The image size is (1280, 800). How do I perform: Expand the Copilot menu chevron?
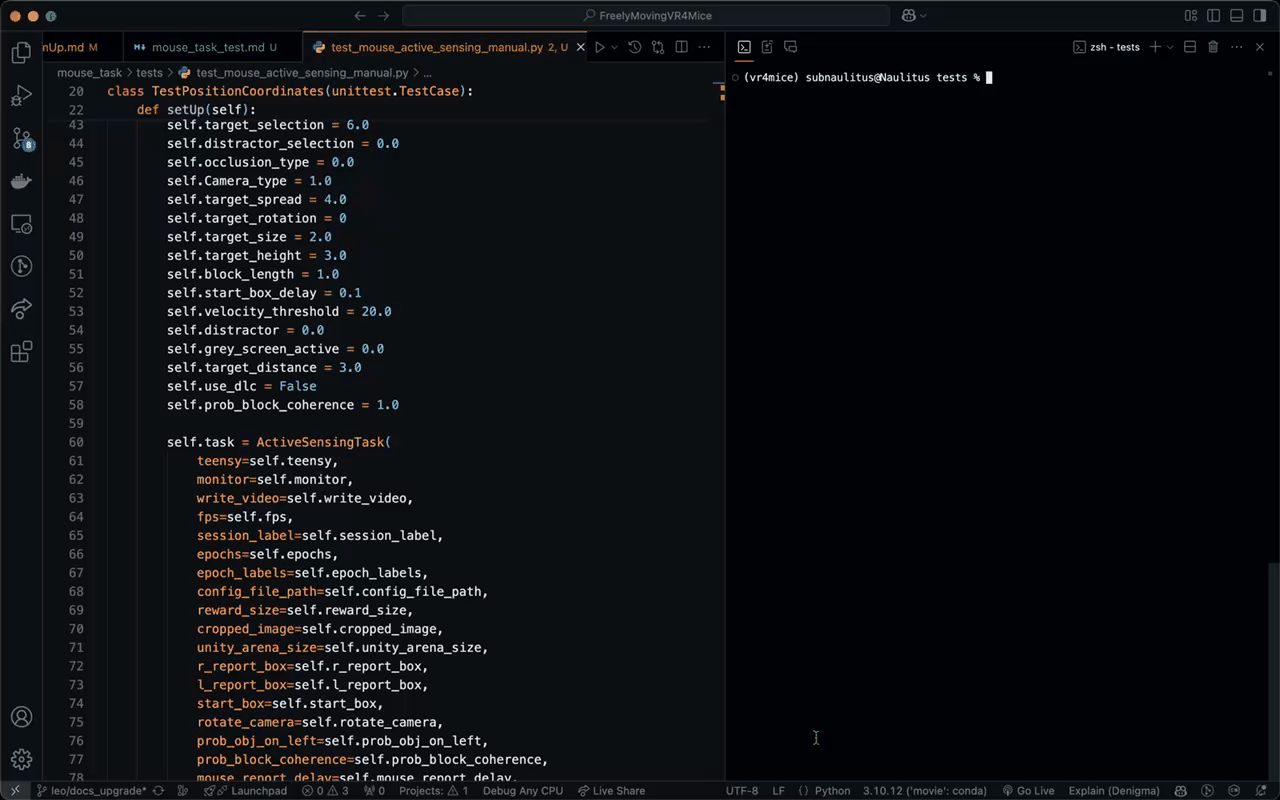click(923, 15)
